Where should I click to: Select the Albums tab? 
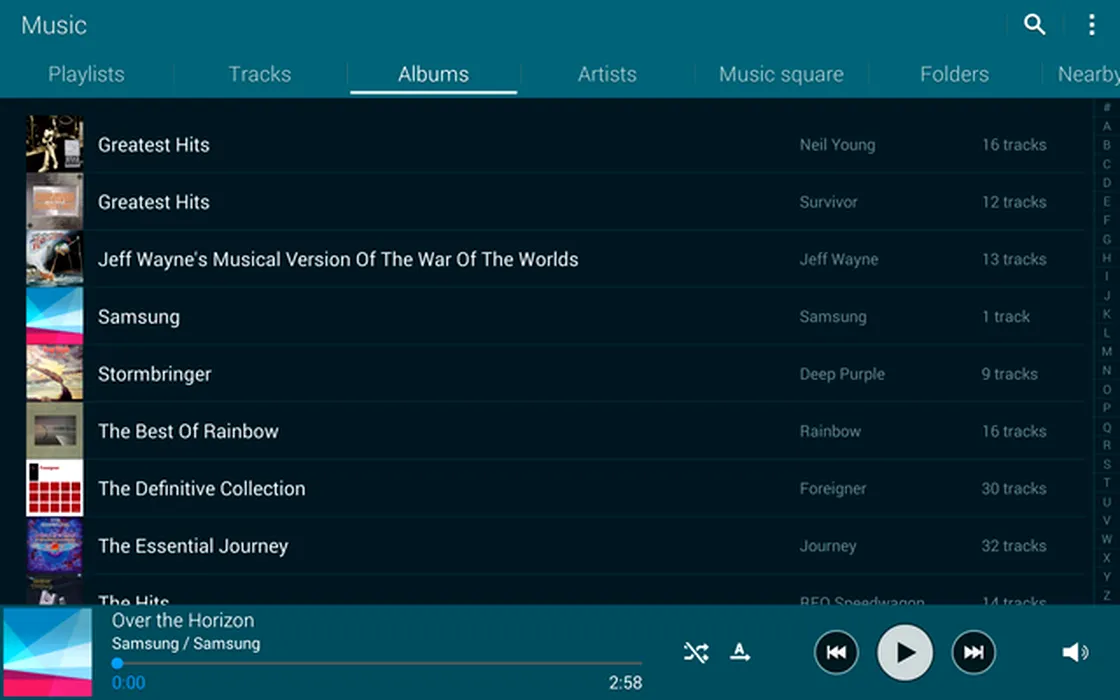click(x=434, y=74)
